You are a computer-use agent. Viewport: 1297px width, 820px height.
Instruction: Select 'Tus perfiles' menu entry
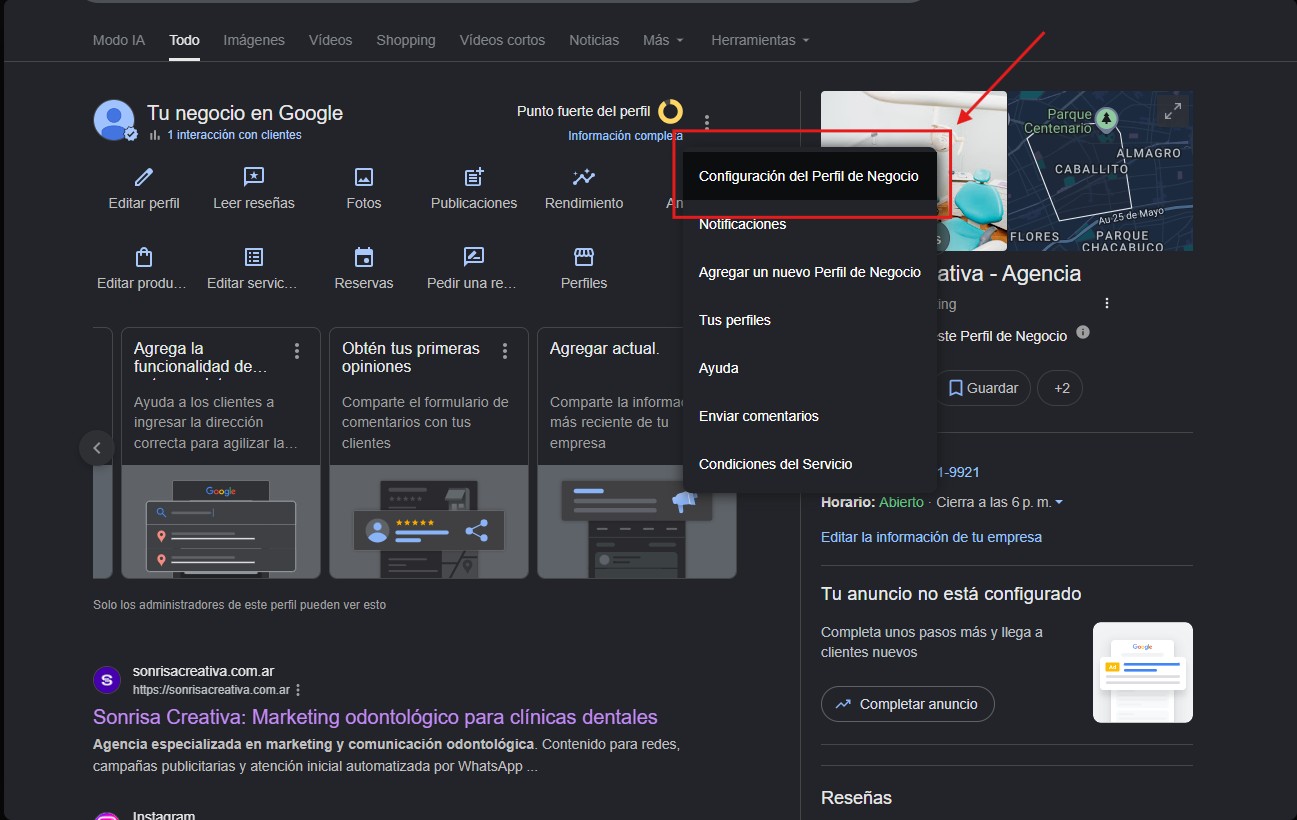tap(809, 320)
